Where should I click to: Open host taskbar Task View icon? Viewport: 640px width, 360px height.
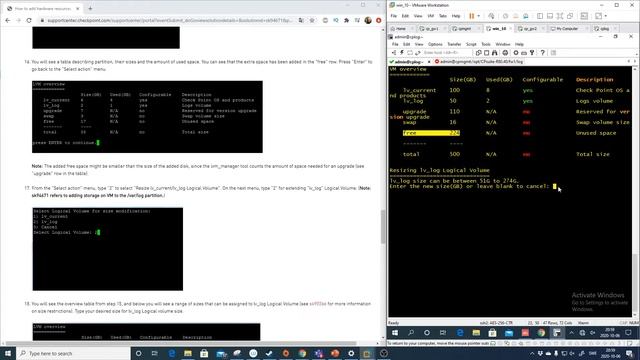click(155, 353)
